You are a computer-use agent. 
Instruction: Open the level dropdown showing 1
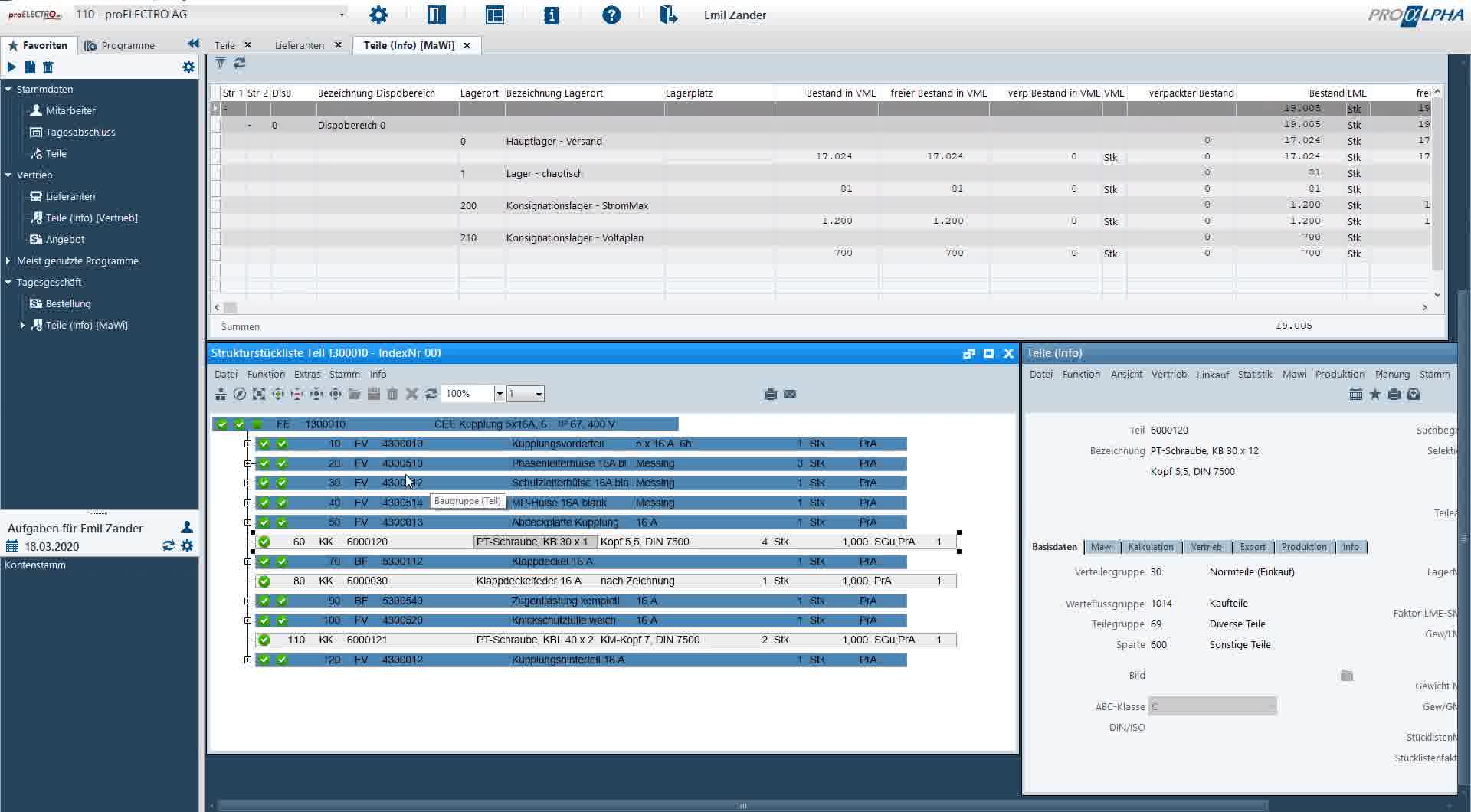click(x=539, y=394)
